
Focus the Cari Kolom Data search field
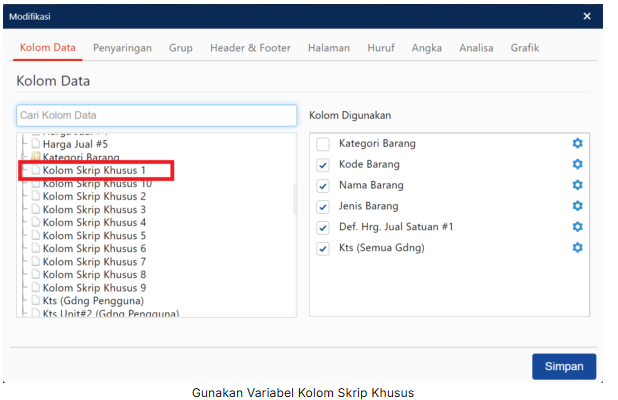(156, 115)
